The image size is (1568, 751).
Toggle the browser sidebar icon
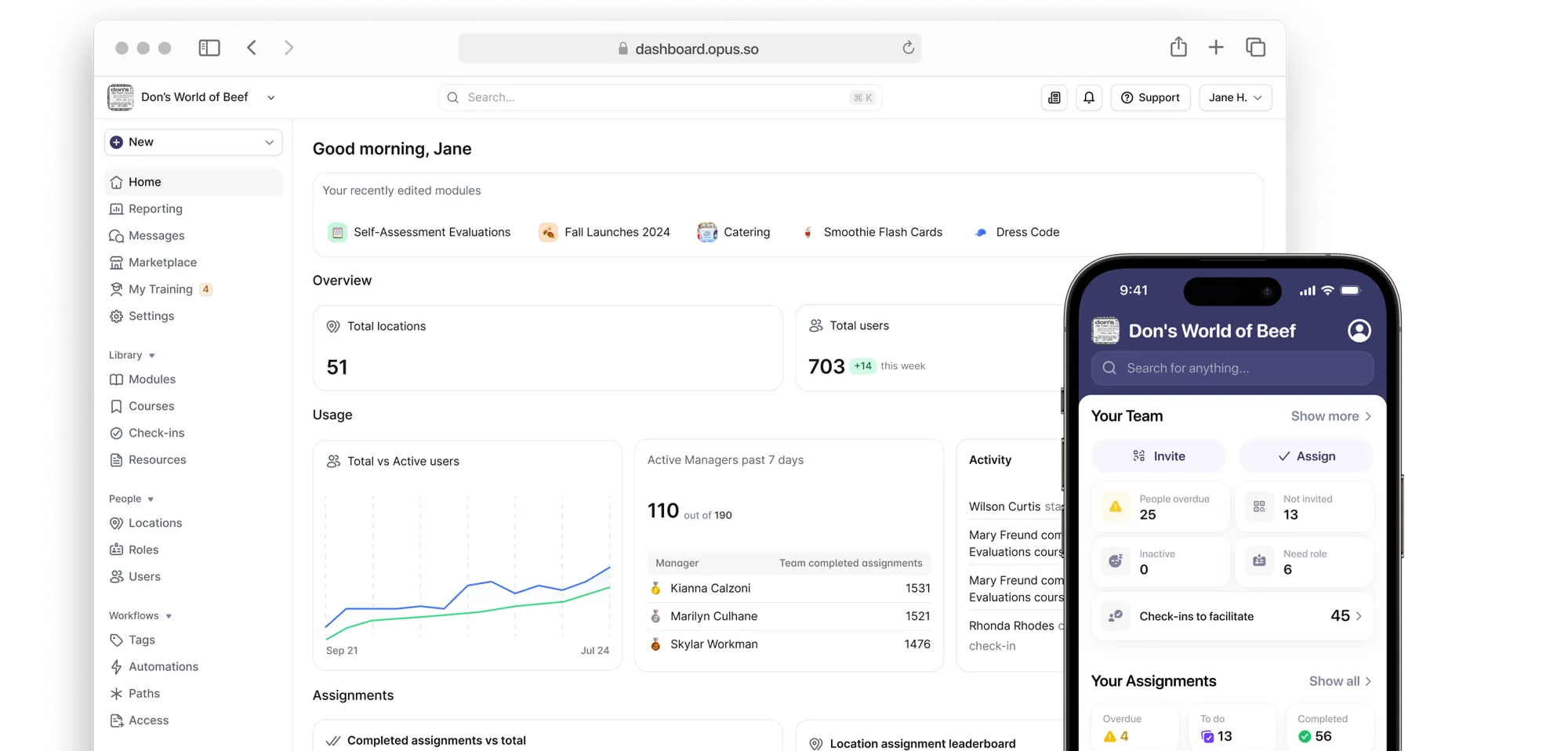(x=209, y=48)
